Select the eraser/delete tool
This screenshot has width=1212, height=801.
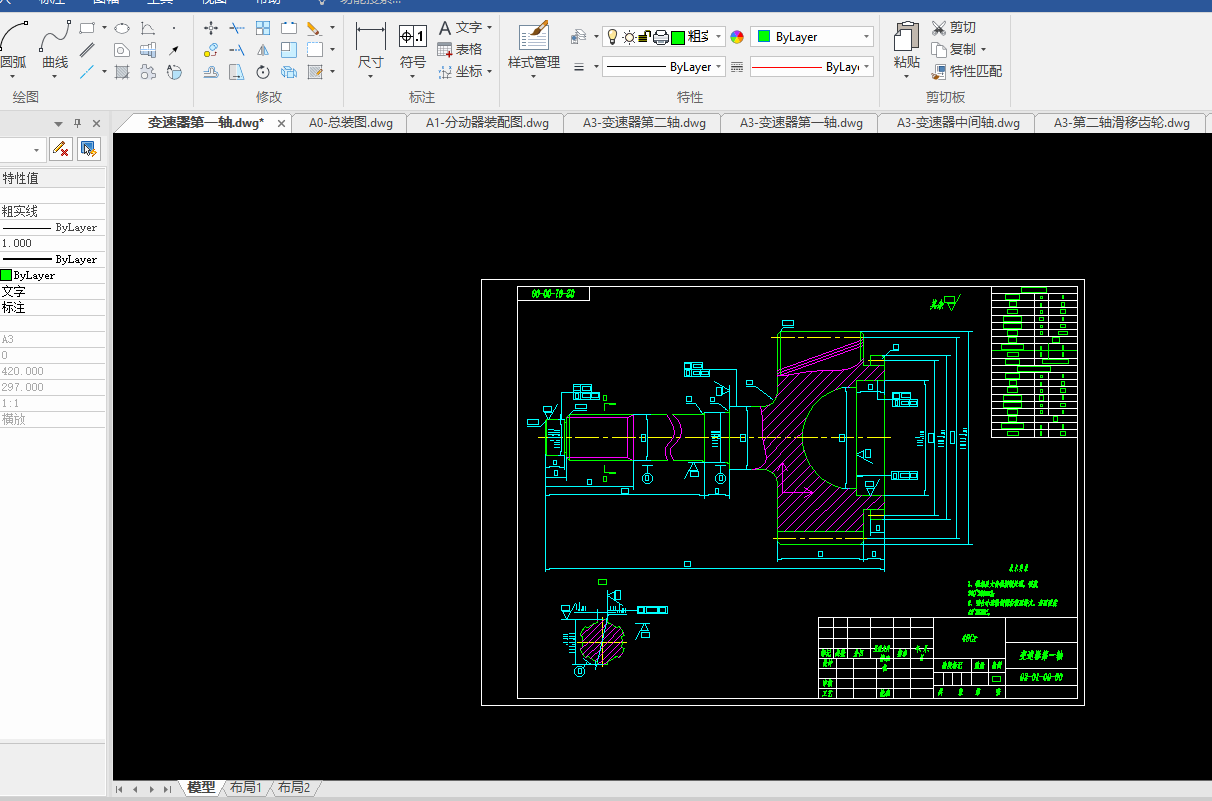click(314, 28)
